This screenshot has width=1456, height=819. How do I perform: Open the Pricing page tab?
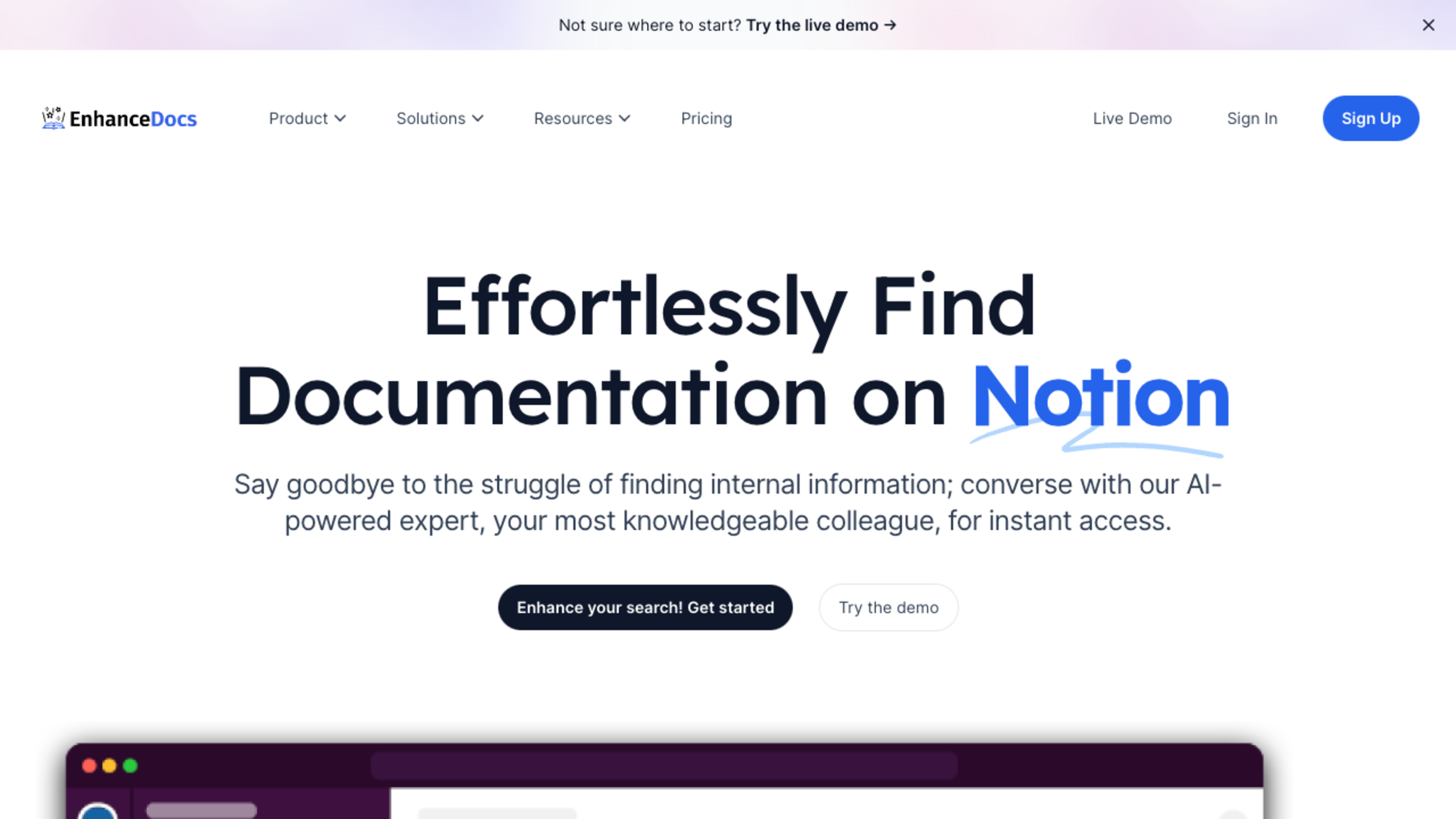tap(706, 117)
